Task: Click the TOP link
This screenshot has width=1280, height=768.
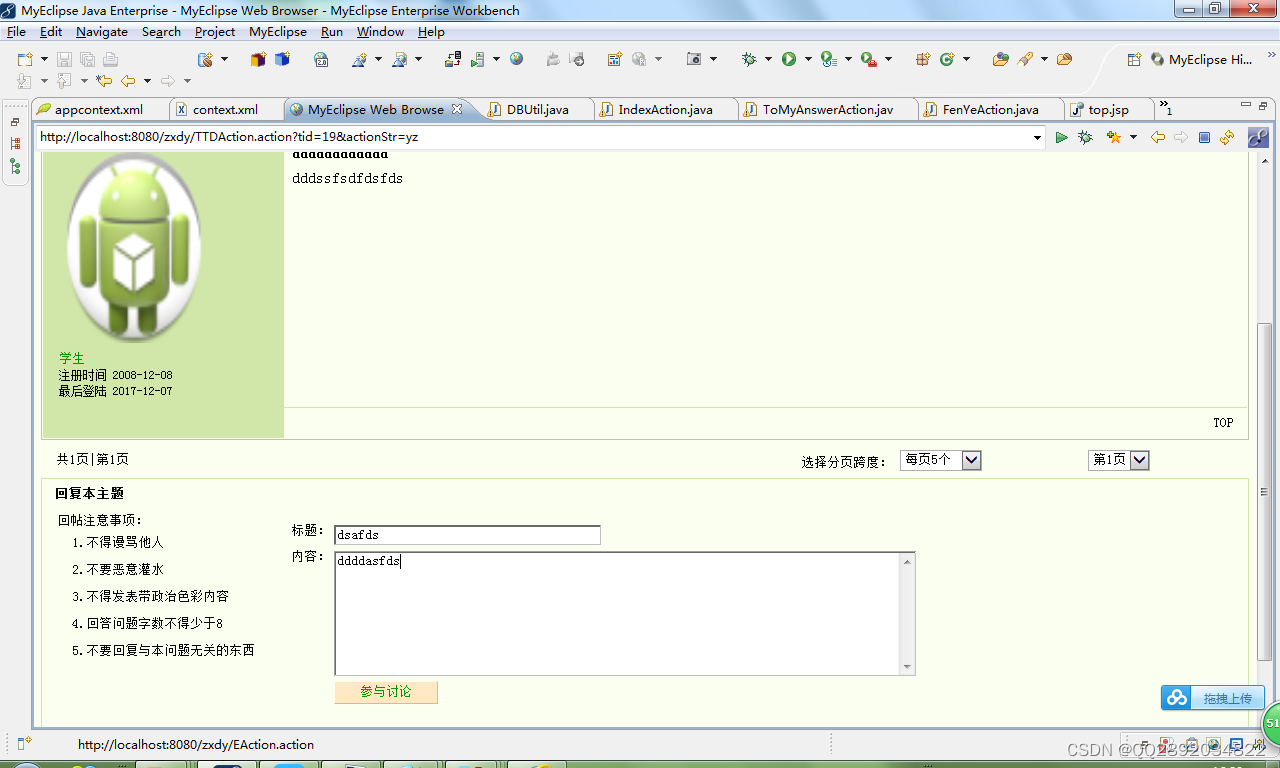Action: pos(1222,422)
